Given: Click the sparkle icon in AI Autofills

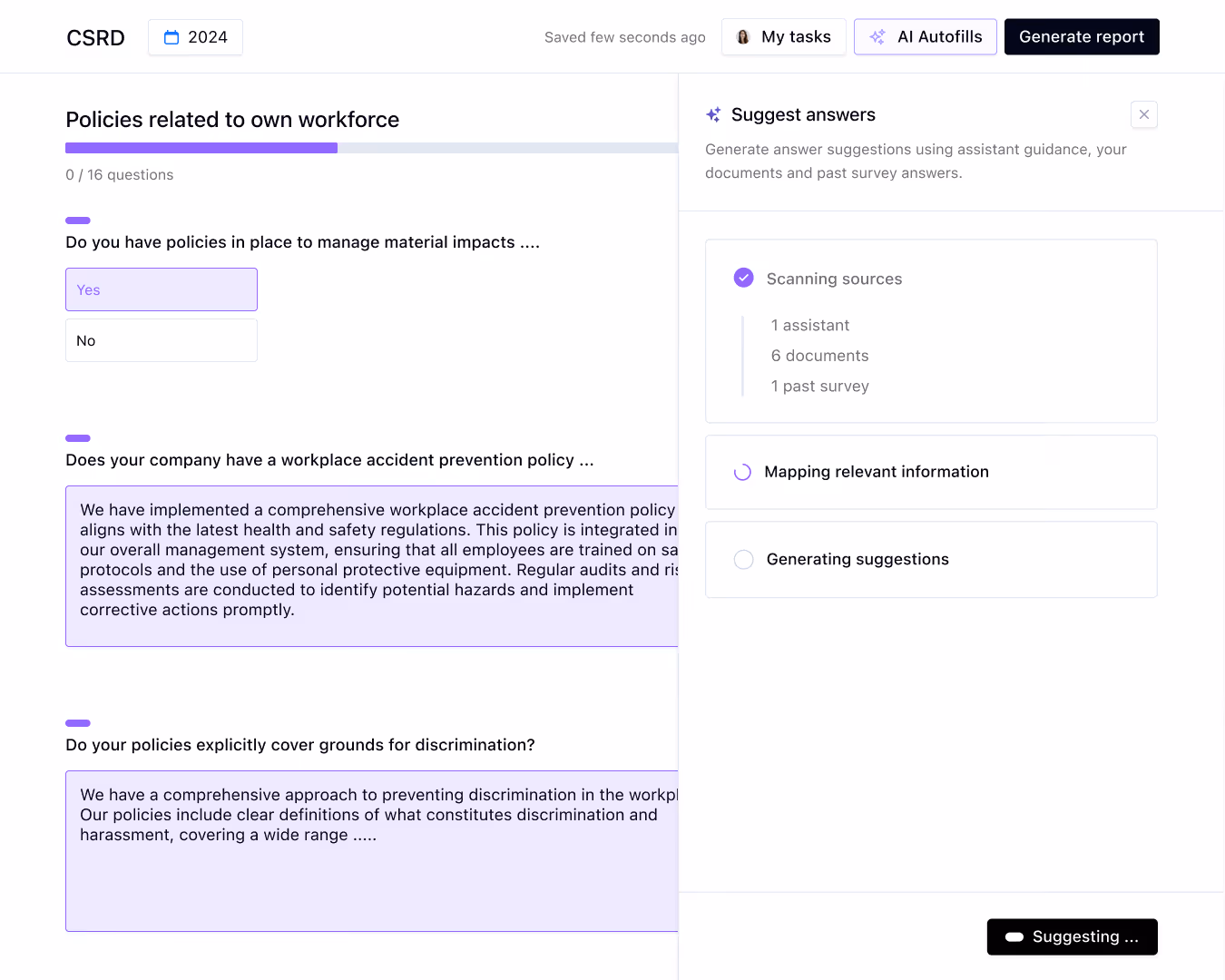Looking at the screenshot, I should click(x=877, y=37).
